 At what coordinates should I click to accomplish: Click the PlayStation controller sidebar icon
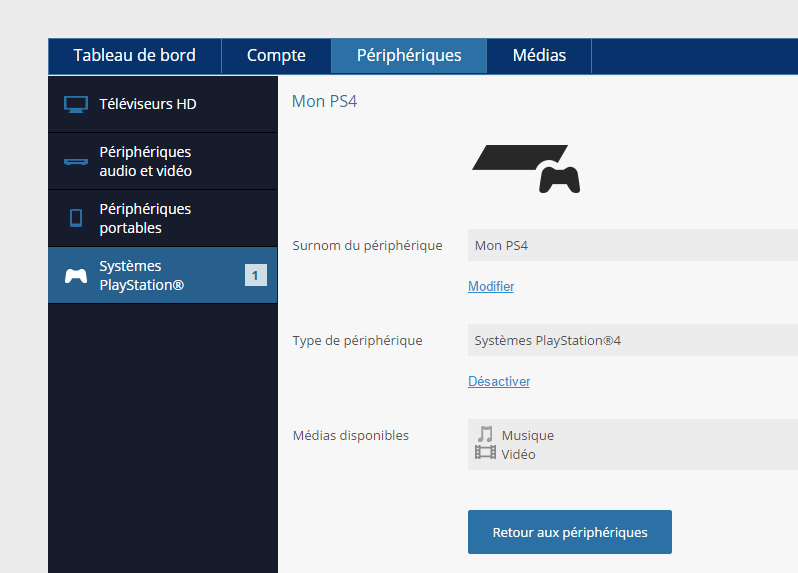76,276
